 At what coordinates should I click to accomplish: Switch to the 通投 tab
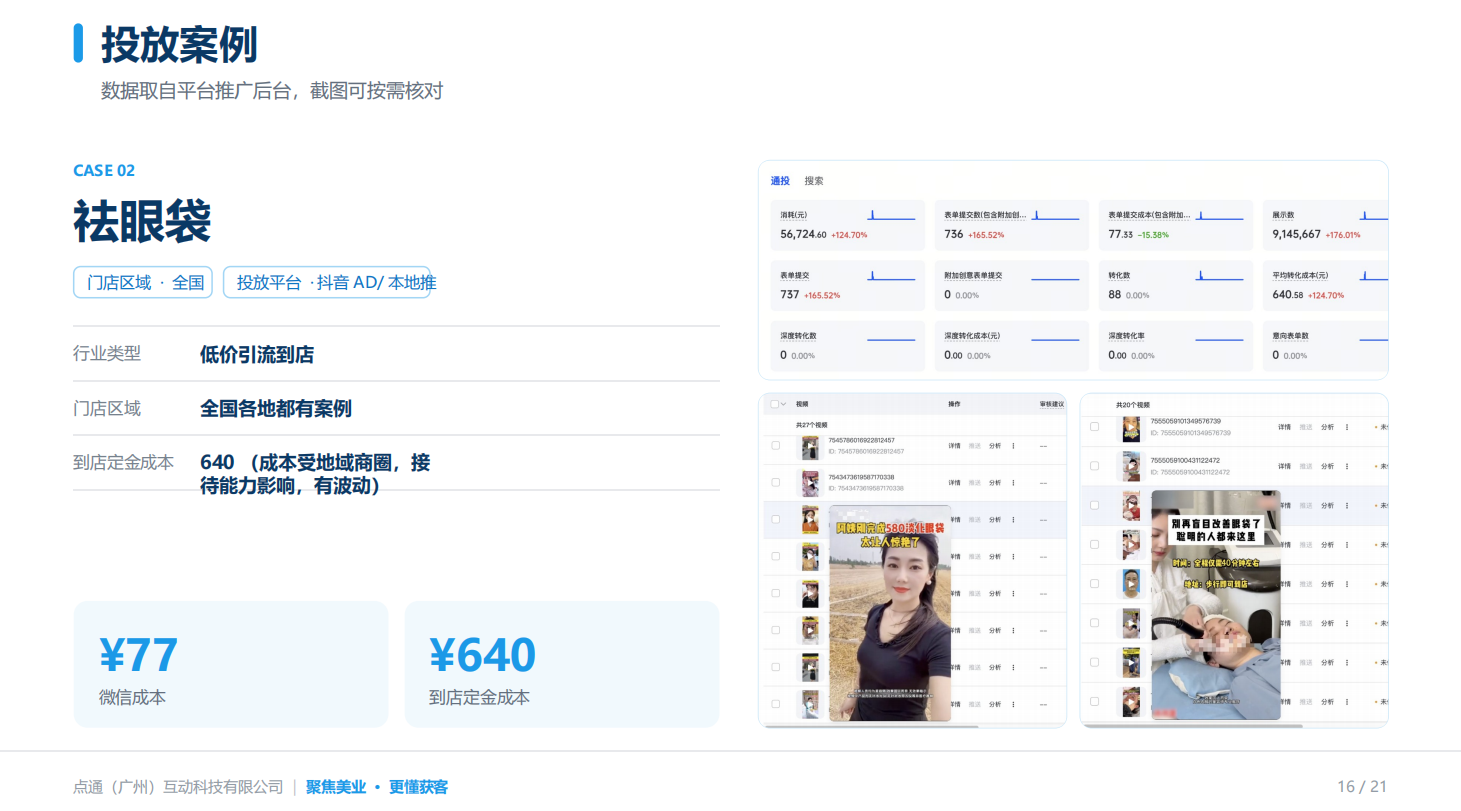(780, 181)
